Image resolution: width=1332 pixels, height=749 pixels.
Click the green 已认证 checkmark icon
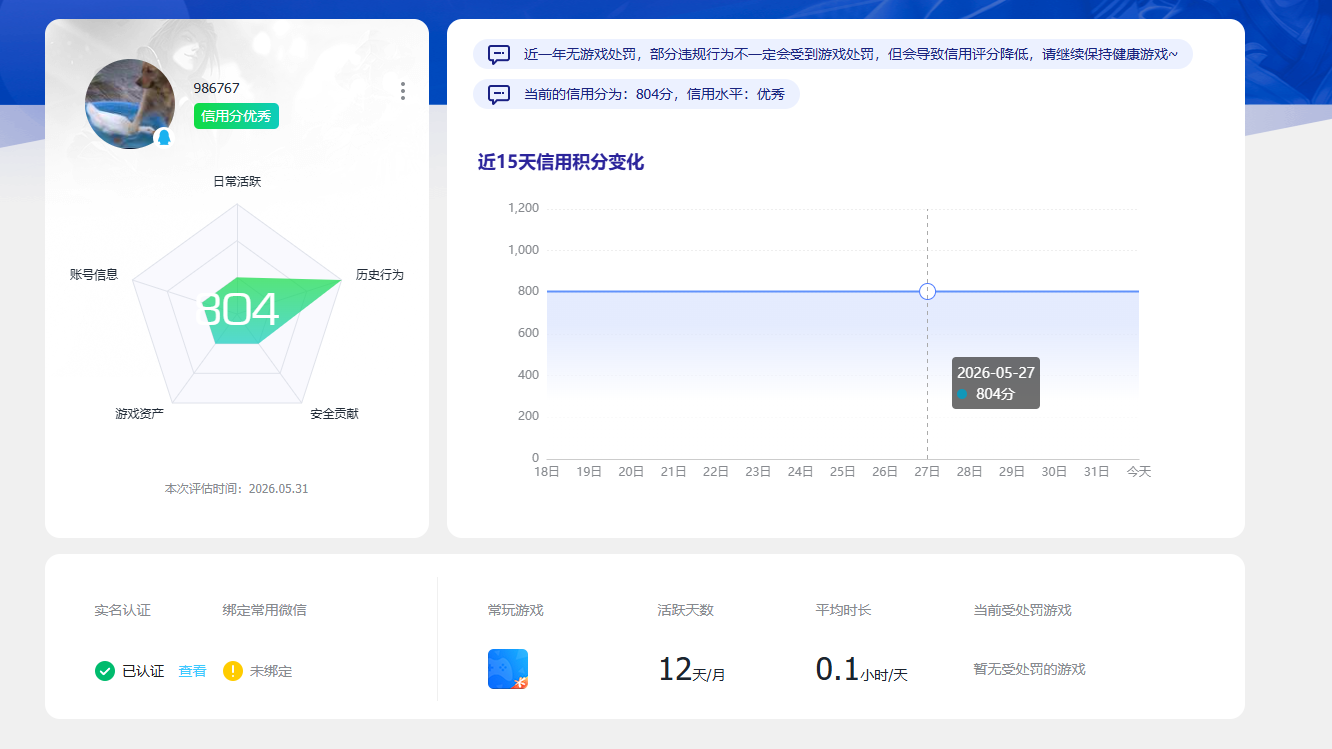pos(105,671)
